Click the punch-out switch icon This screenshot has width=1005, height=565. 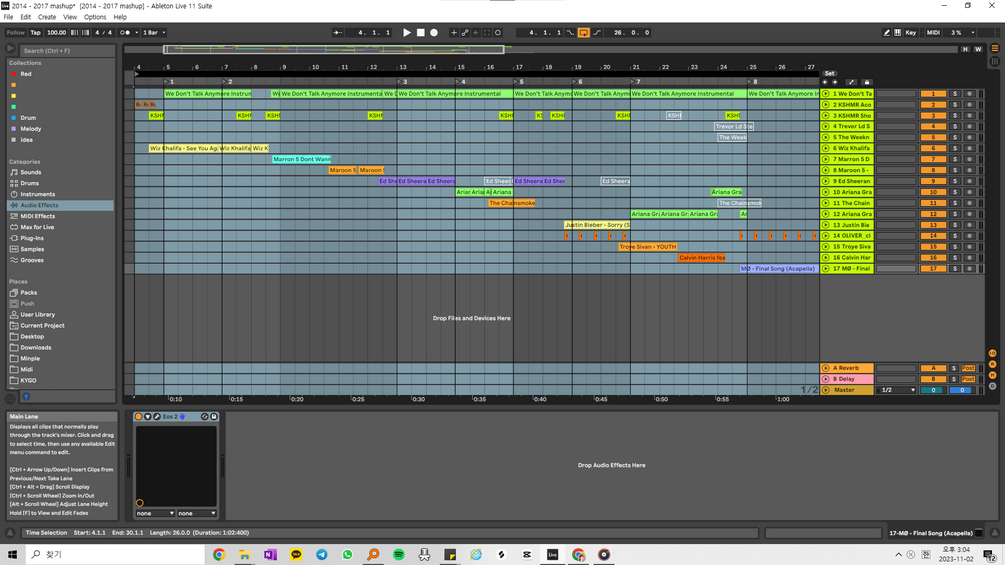[597, 33]
